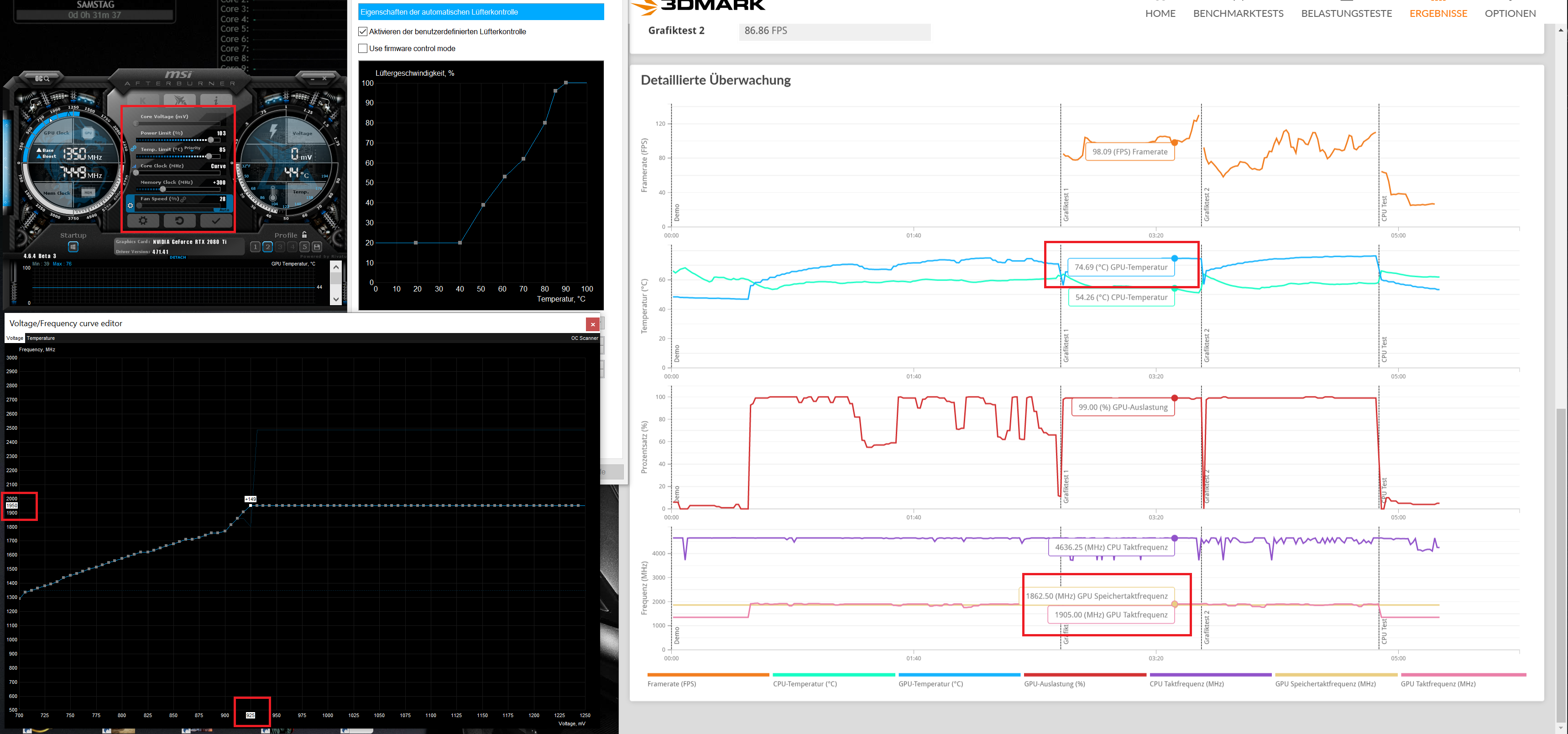Open ERGEBNISSE in 3DMark navigation
This screenshot has width=1568, height=734.
(1438, 13)
